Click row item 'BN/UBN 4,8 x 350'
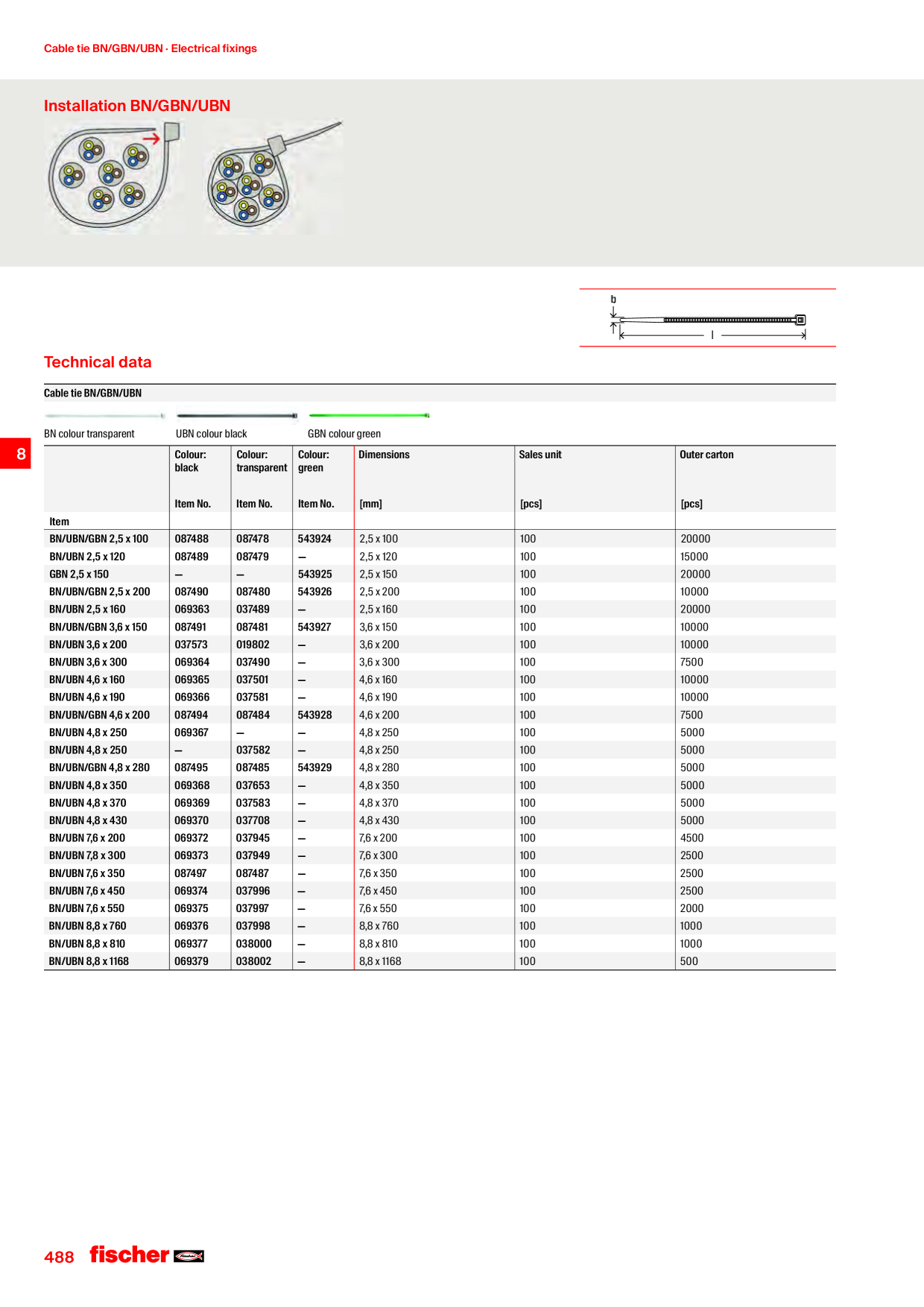Screen dimensions: 924x1307 pos(88,785)
